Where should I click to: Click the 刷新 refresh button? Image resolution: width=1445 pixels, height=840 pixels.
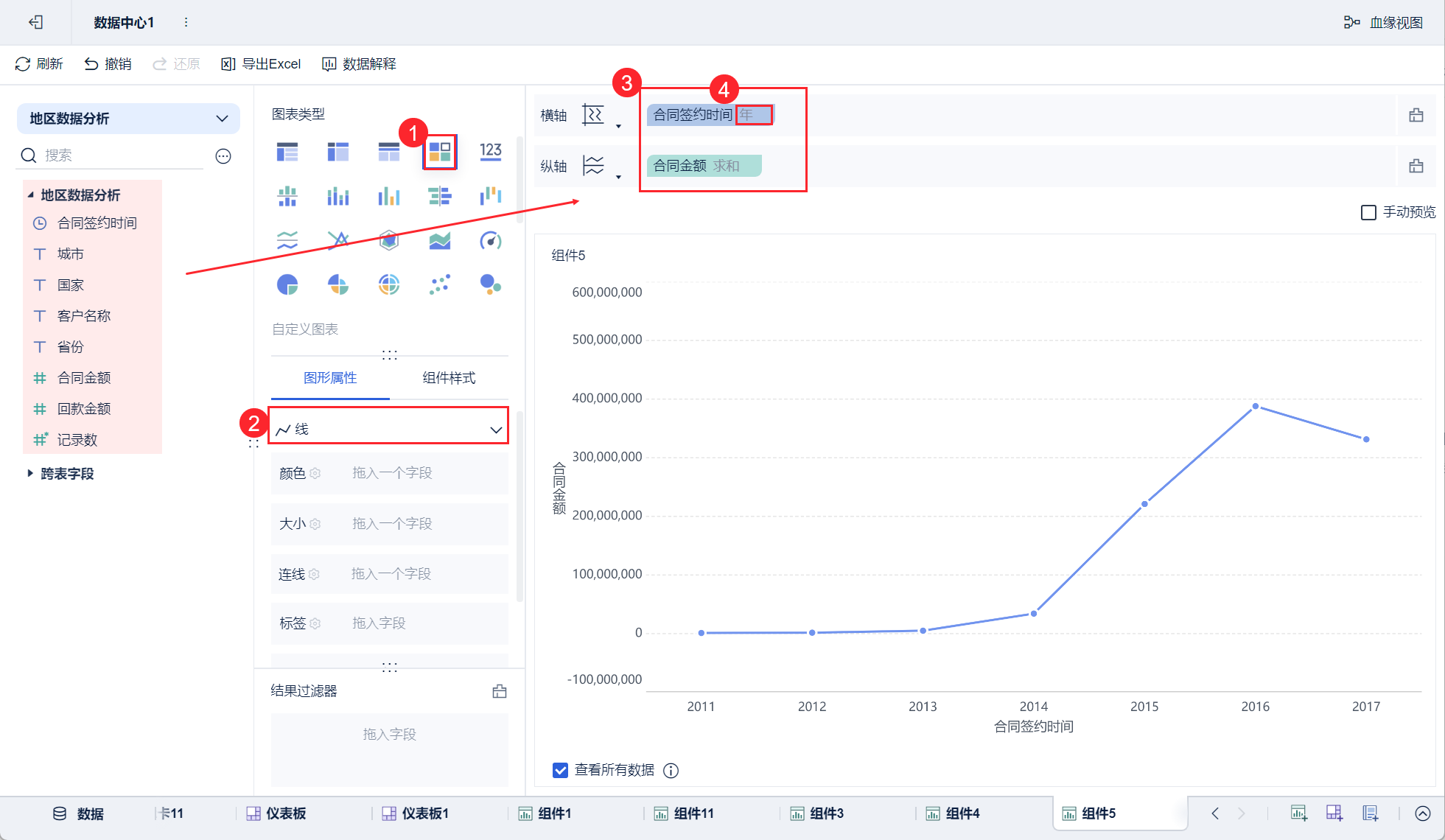[x=40, y=64]
